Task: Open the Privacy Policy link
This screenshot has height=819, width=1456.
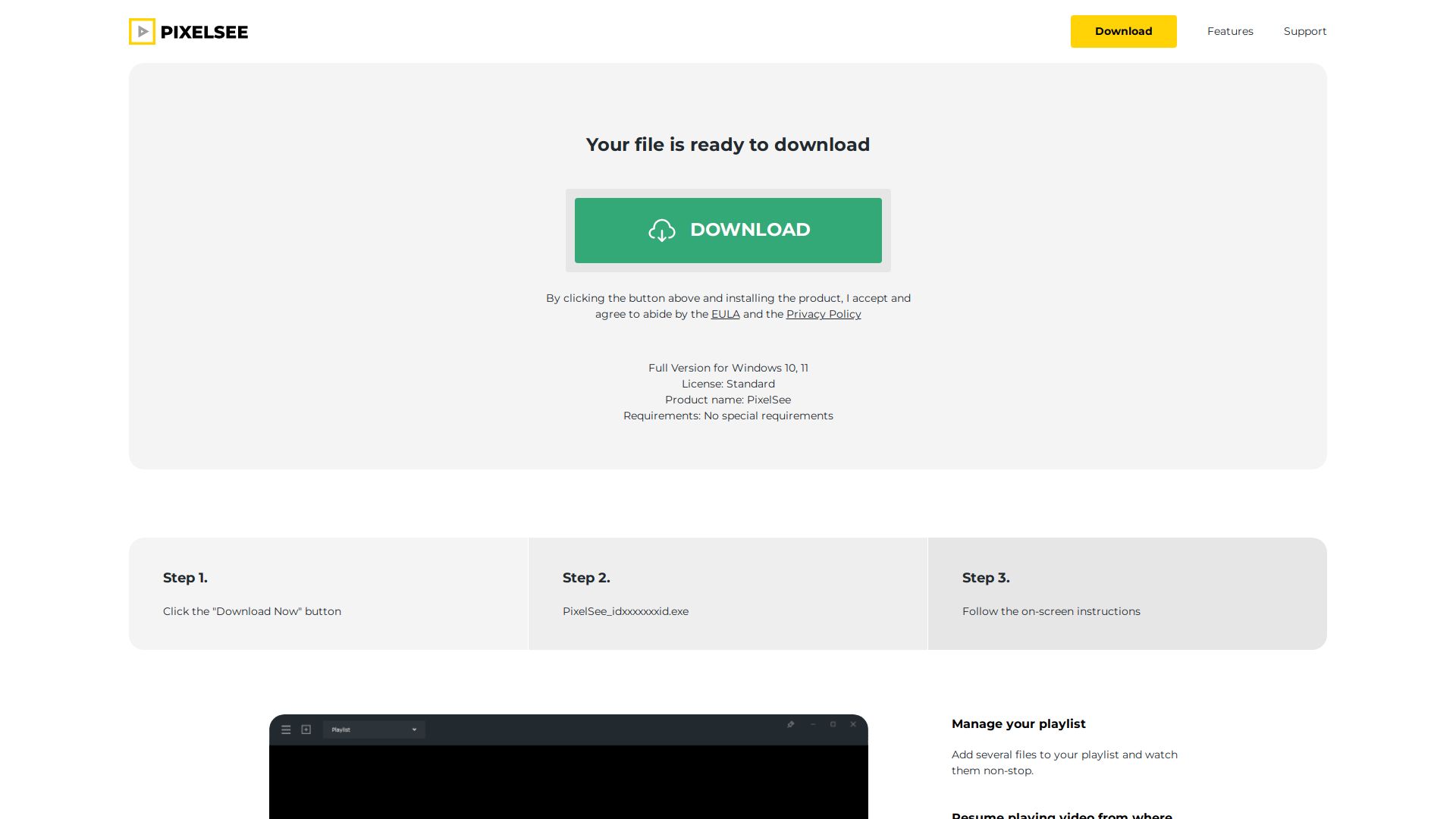Action: 824,314
